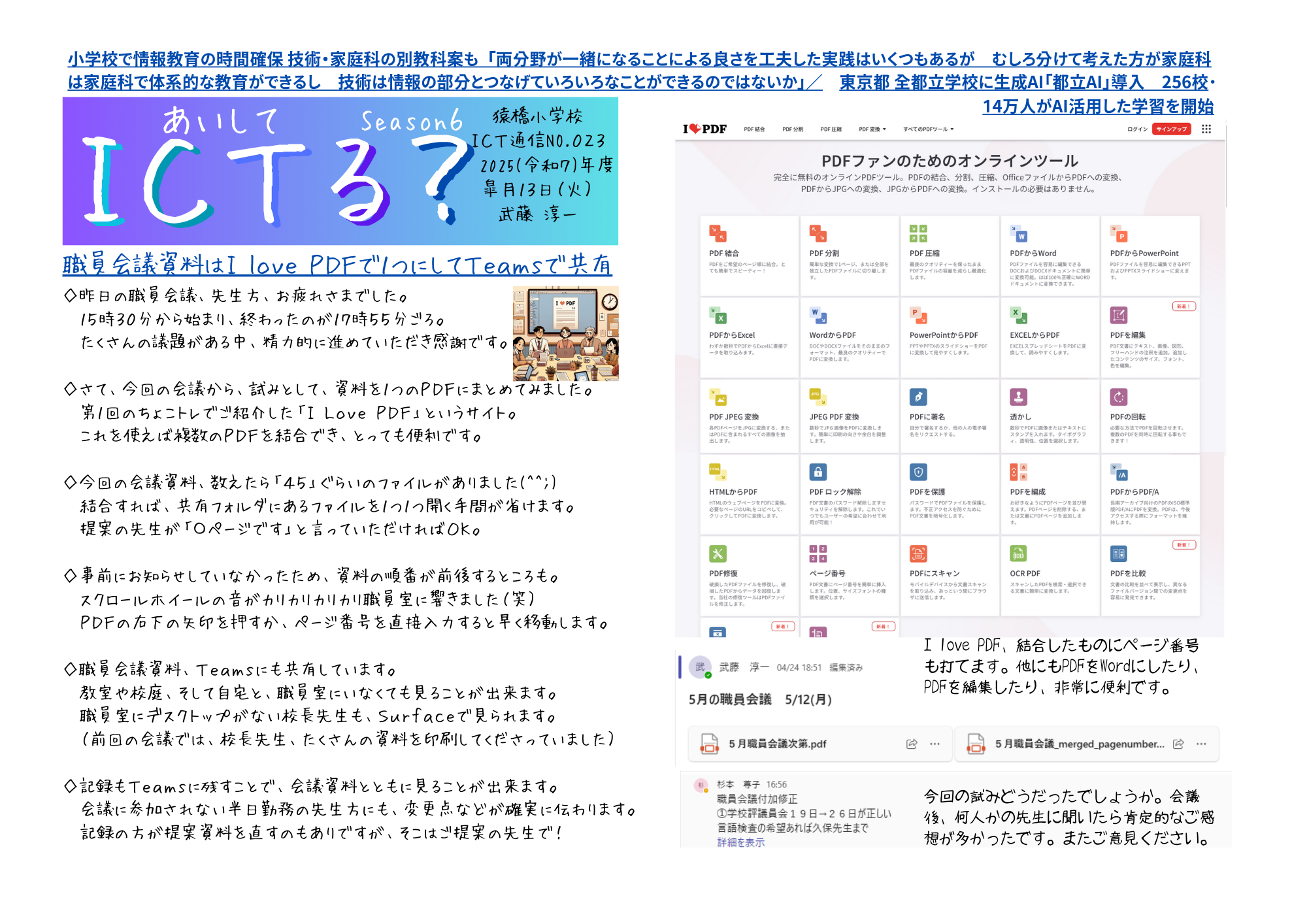Image resolution: width=1307 pixels, height=924 pixels.
Task: Select the 透かし watermark tool icon
Action: pos(1018,397)
